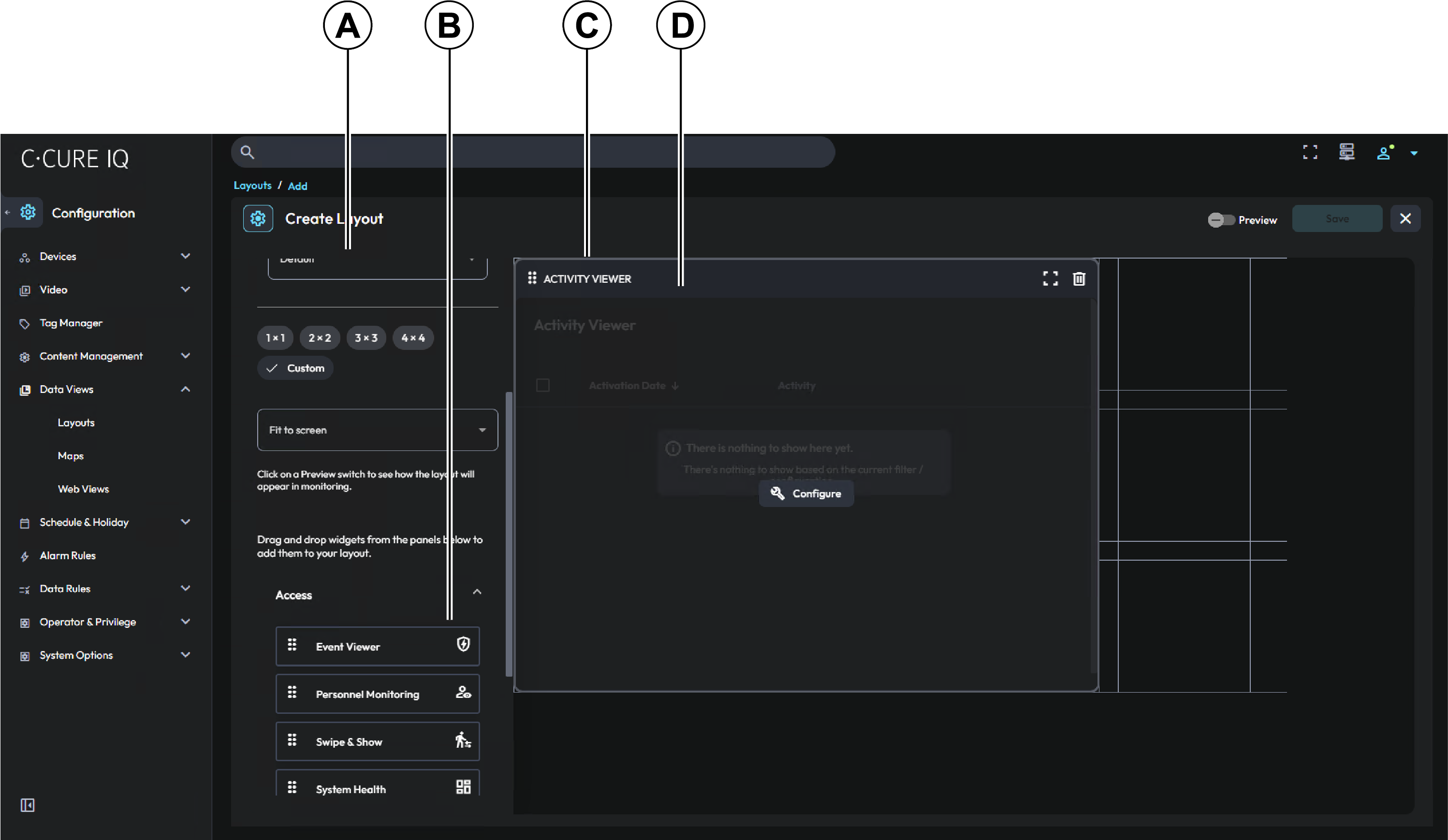Delete the Activity Viewer widget via trash icon
This screenshot has height=840, width=1448.
point(1079,279)
